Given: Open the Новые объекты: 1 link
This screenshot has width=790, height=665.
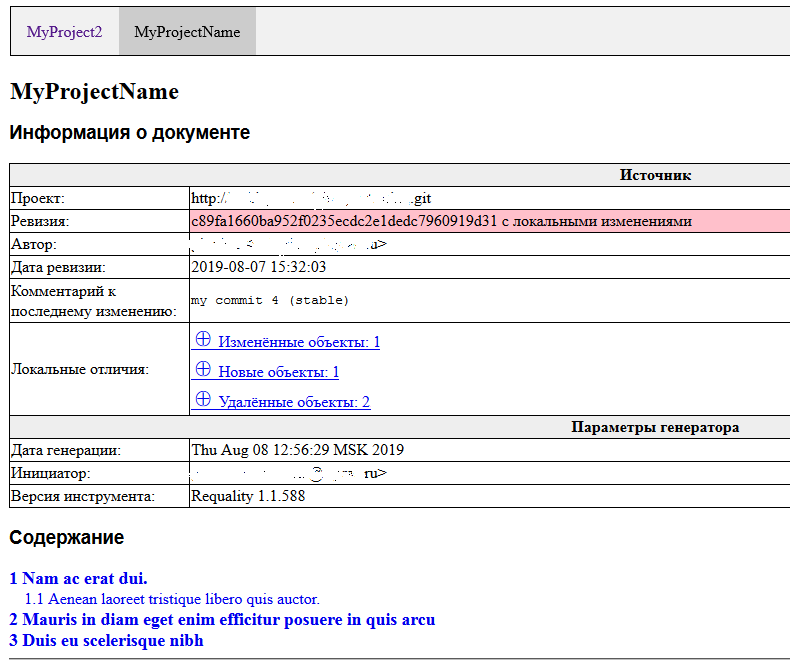Looking at the screenshot, I should tap(279, 372).
